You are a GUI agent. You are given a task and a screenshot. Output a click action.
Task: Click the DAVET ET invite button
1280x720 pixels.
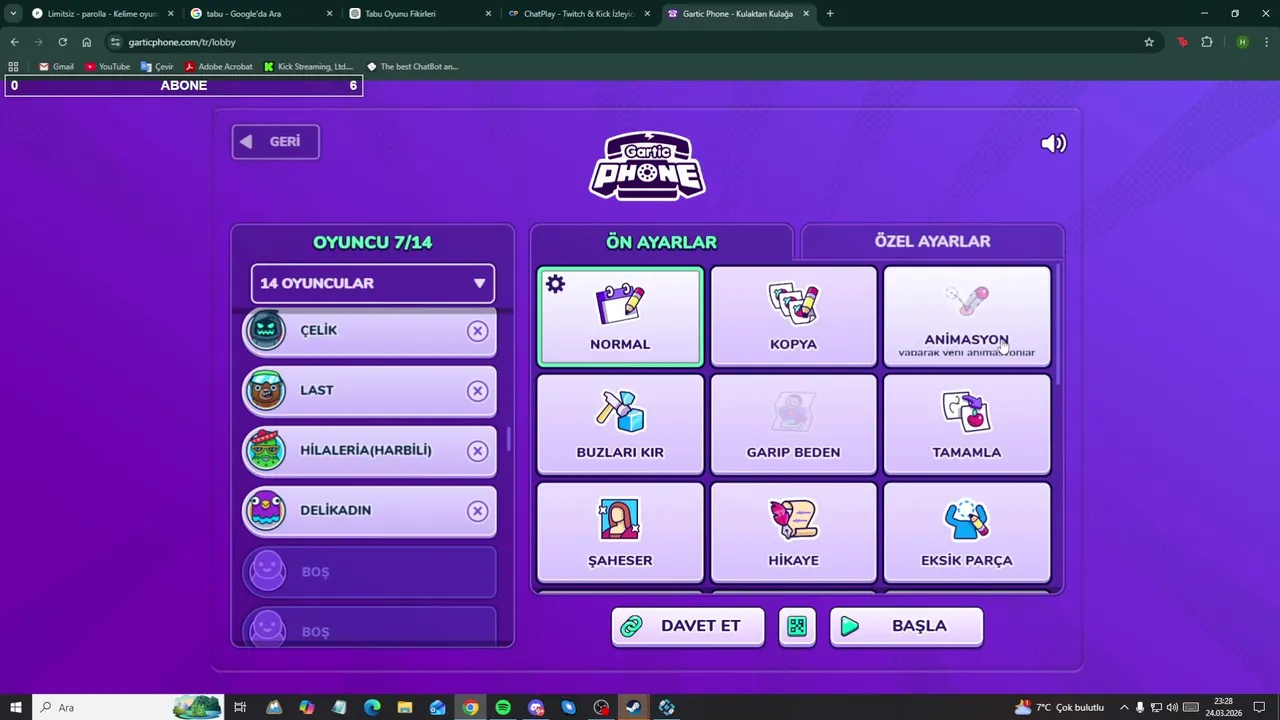pos(688,626)
